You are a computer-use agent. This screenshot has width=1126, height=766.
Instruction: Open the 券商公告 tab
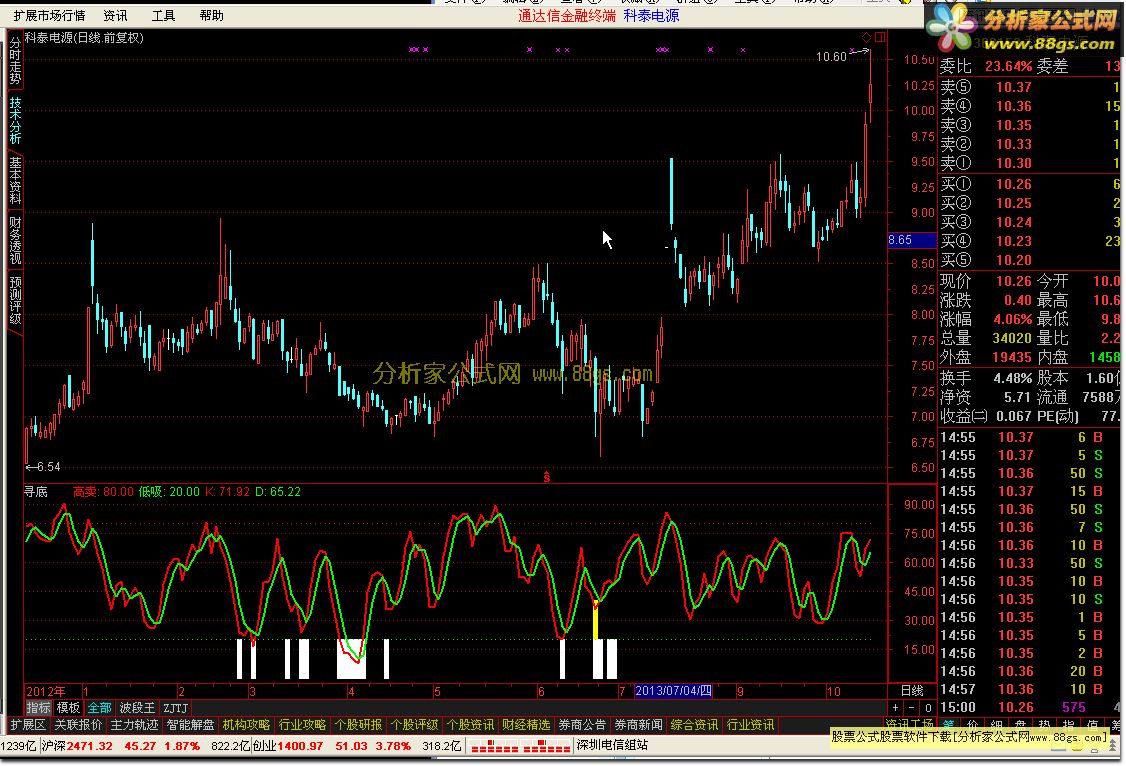[582, 725]
